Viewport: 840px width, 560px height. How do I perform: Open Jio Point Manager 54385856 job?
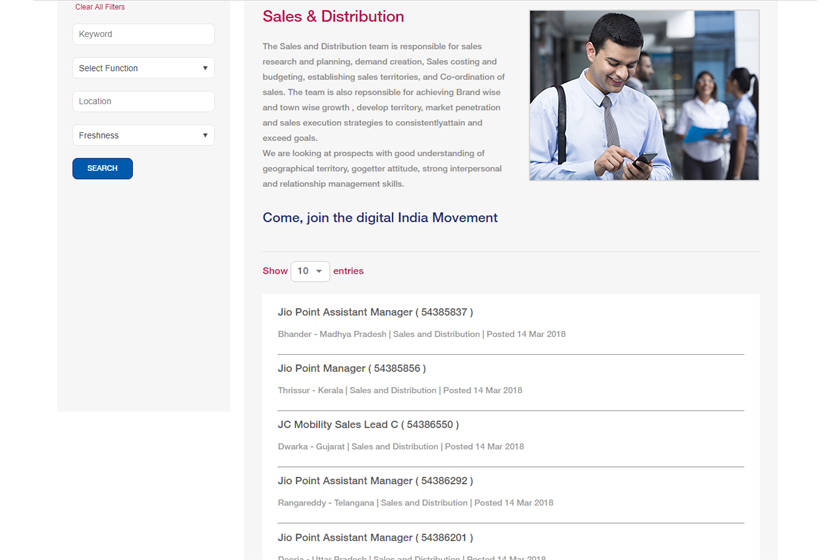pyautogui.click(x=351, y=369)
